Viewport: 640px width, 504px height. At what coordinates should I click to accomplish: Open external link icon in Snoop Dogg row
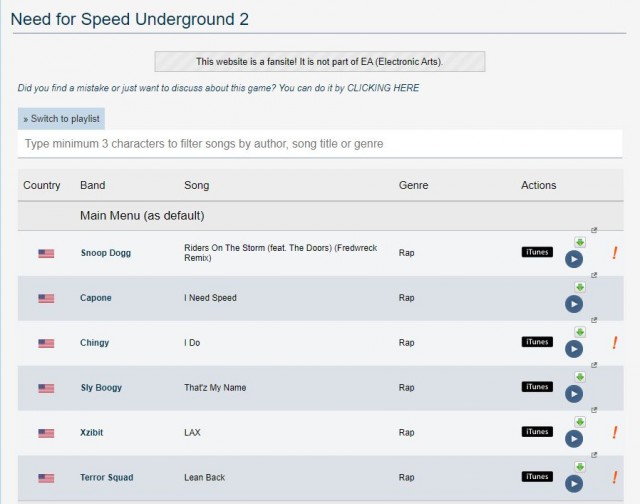(x=594, y=230)
